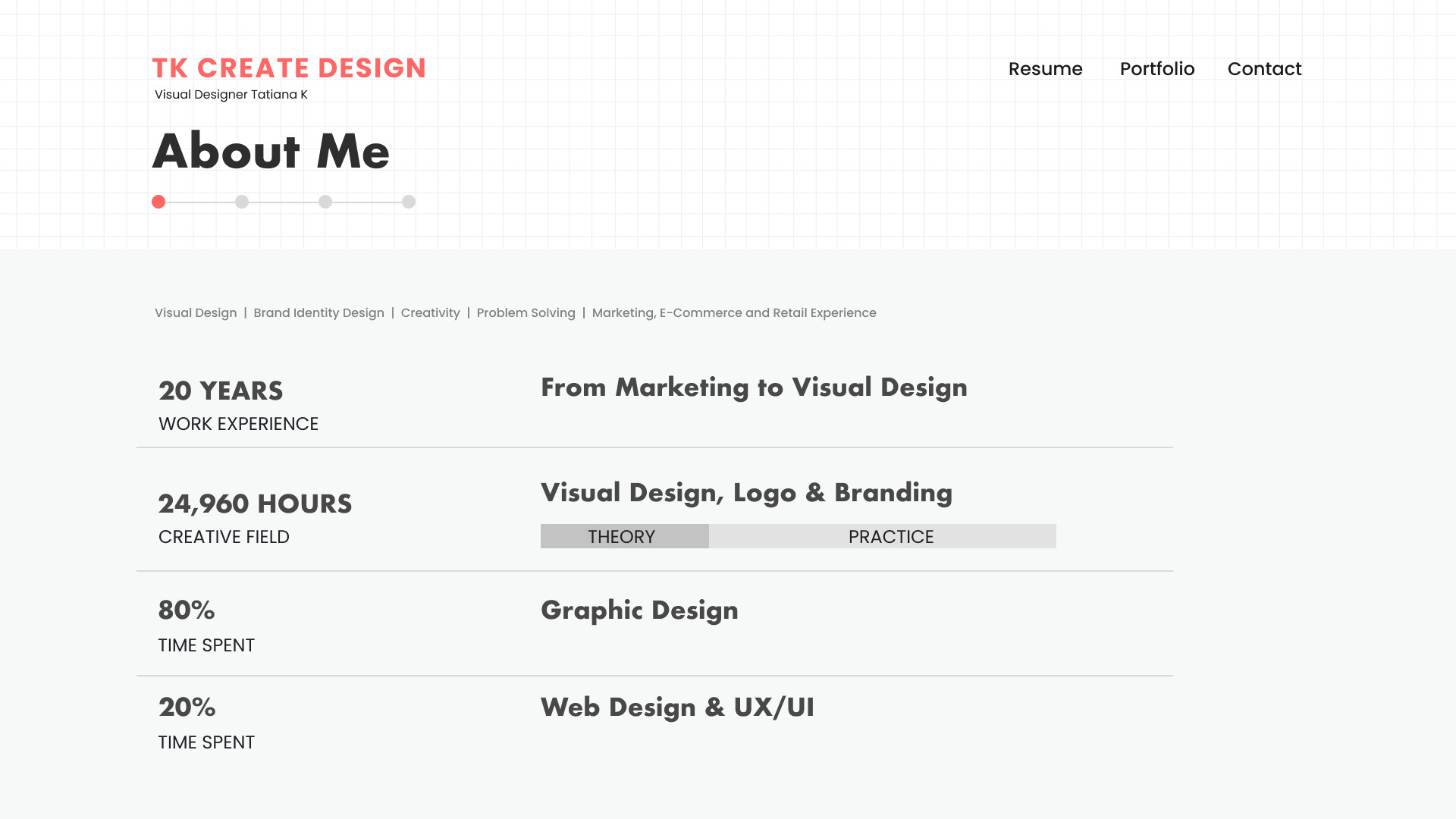
Task: Select the third gray timeline dot
Action: (325, 202)
